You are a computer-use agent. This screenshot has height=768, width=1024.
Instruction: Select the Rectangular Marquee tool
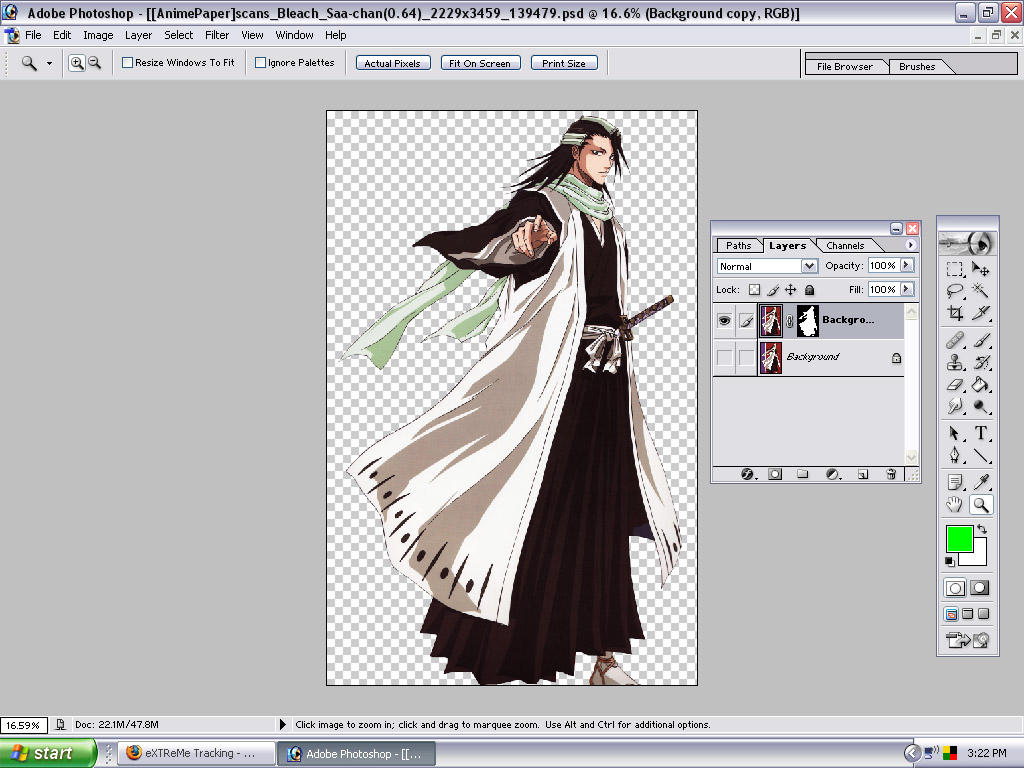pos(955,268)
